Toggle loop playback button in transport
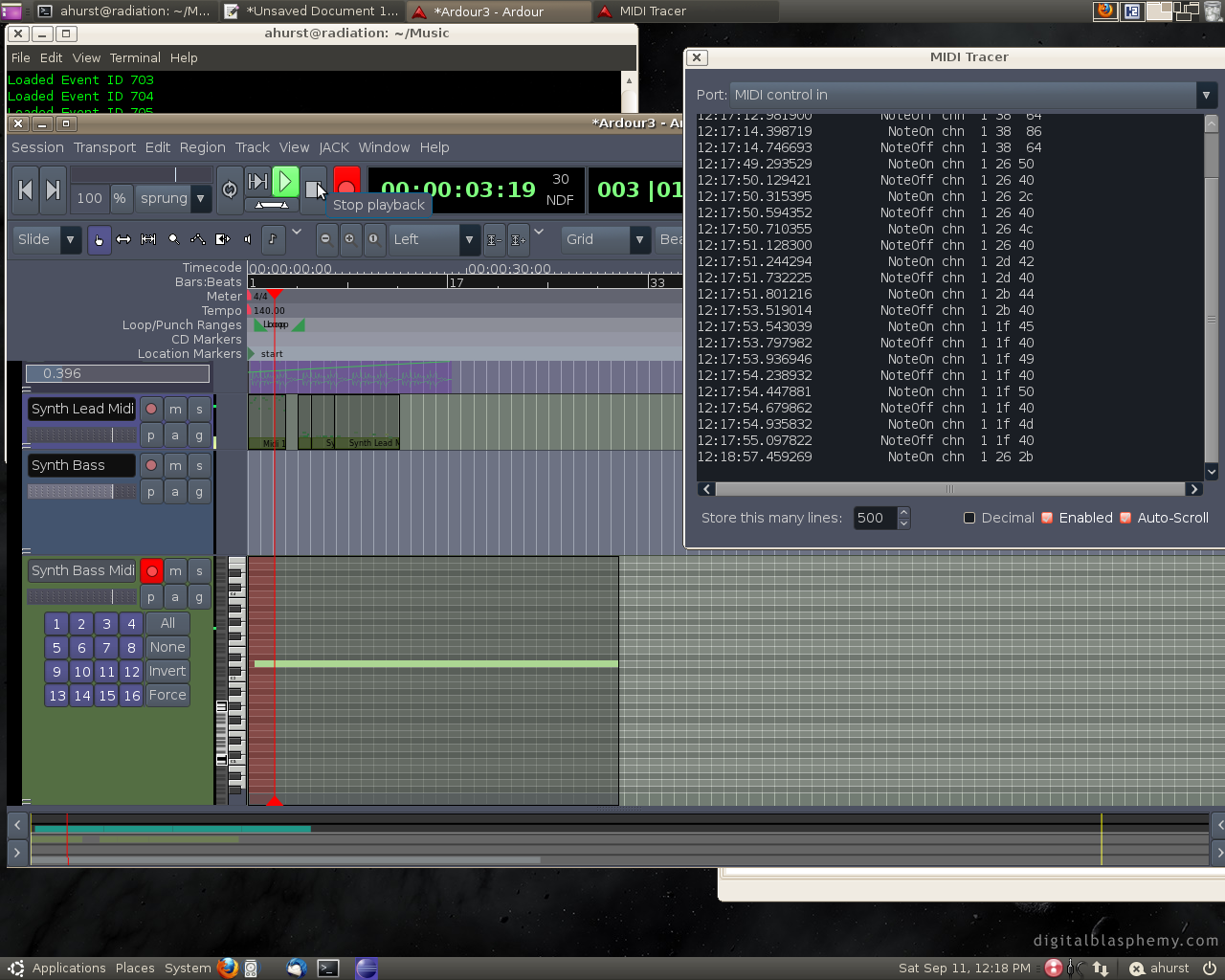This screenshot has width=1225, height=980. [x=230, y=189]
